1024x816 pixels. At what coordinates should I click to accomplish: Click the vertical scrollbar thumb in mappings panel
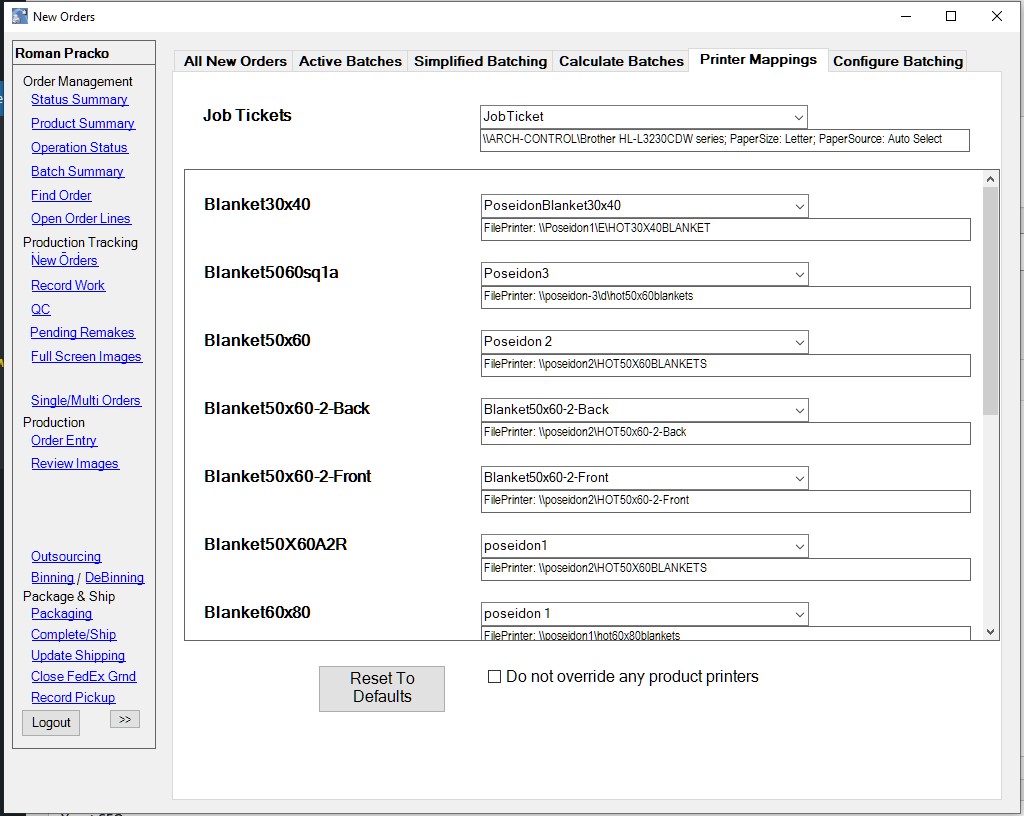pos(990,300)
